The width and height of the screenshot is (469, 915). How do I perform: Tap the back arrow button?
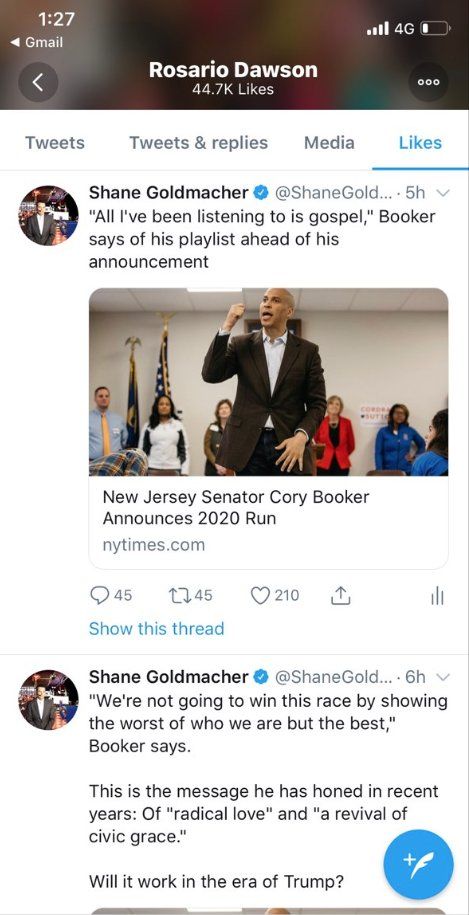(38, 82)
